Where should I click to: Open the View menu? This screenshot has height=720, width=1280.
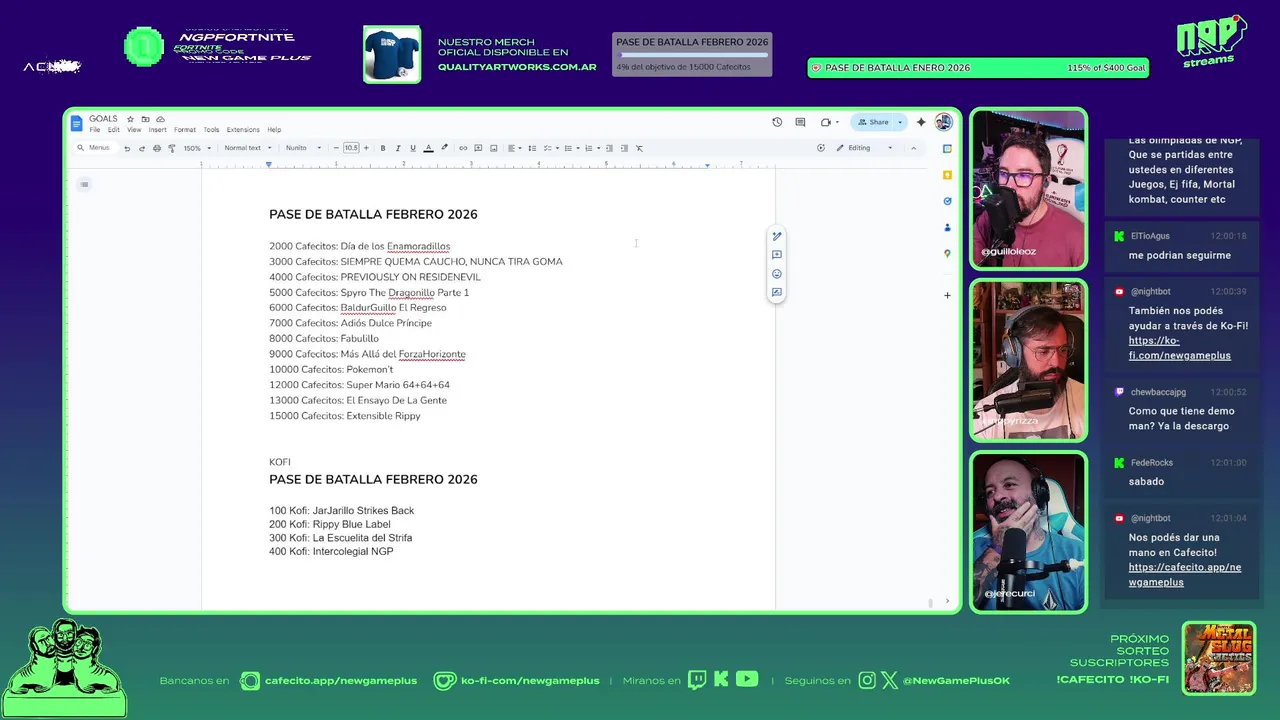(x=134, y=130)
